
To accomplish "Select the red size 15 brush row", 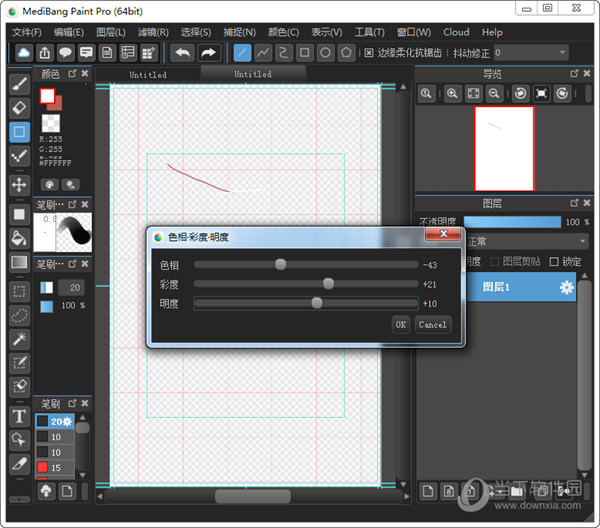I will coord(55,468).
